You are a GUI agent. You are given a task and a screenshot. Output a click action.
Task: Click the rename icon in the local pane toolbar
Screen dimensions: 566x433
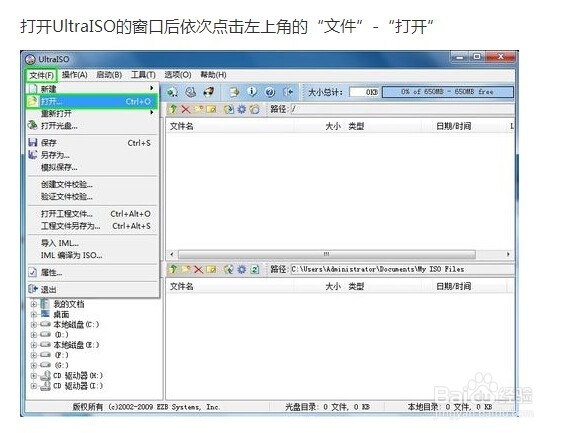click(211, 269)
